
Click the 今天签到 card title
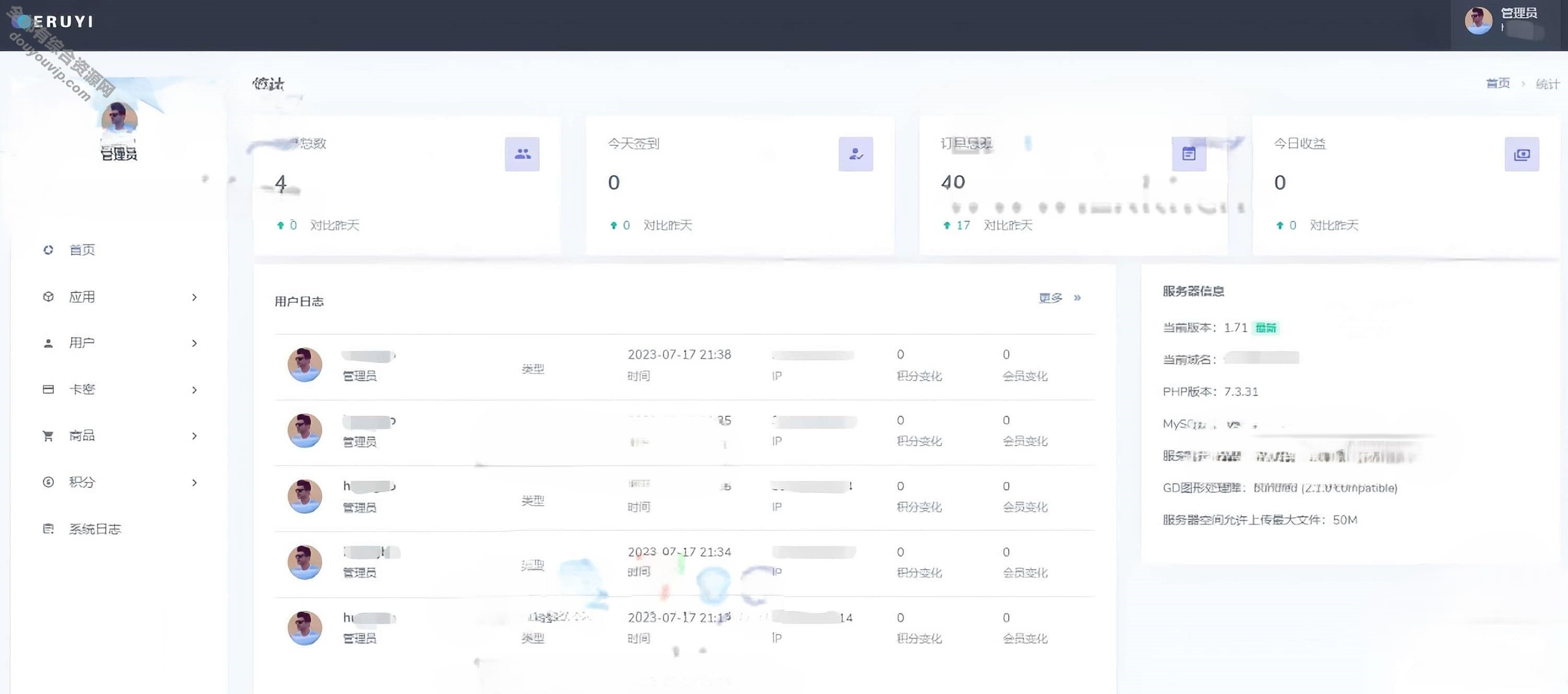click(x=633, y=144)
